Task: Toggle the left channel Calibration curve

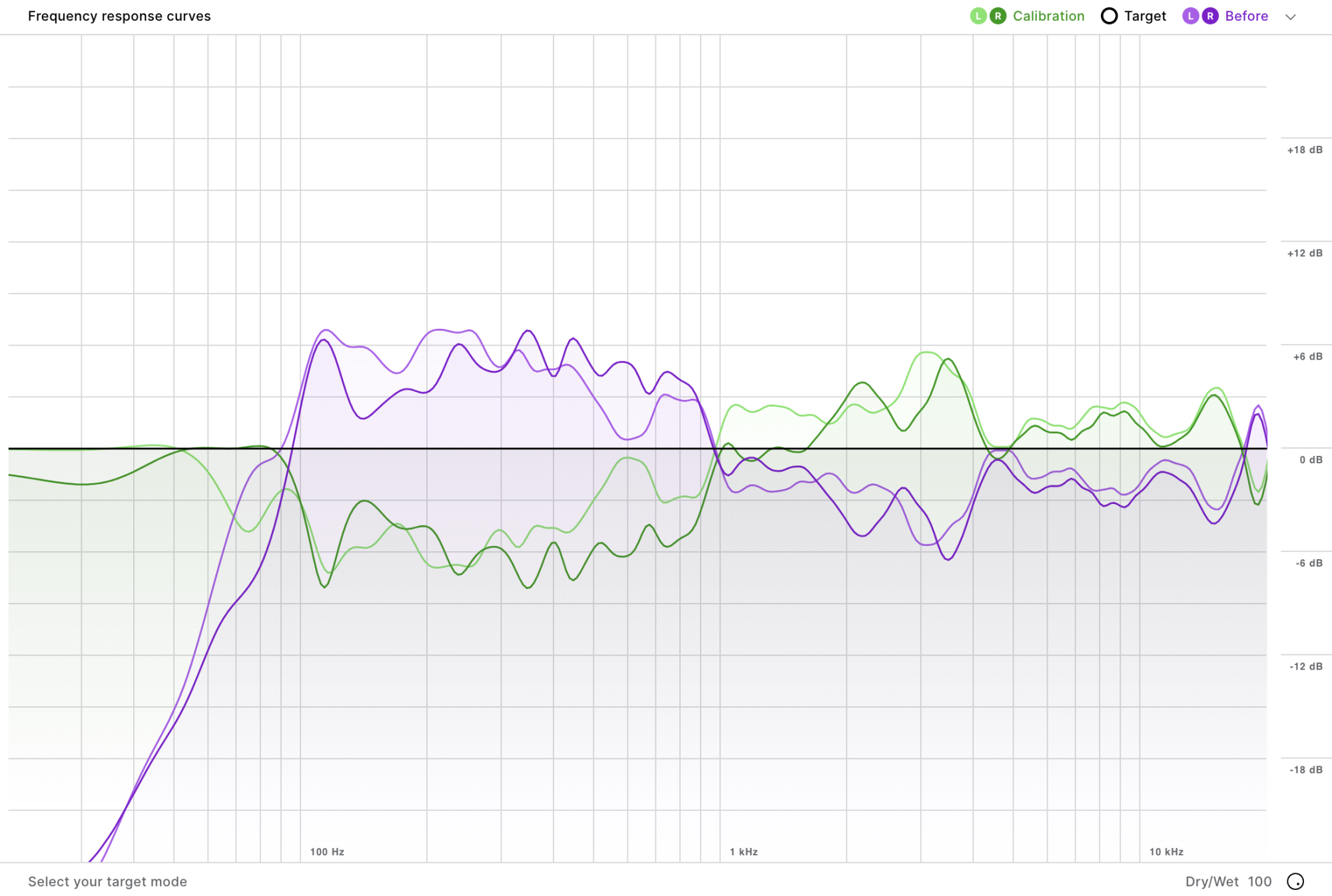Action: tap(978, 16)
